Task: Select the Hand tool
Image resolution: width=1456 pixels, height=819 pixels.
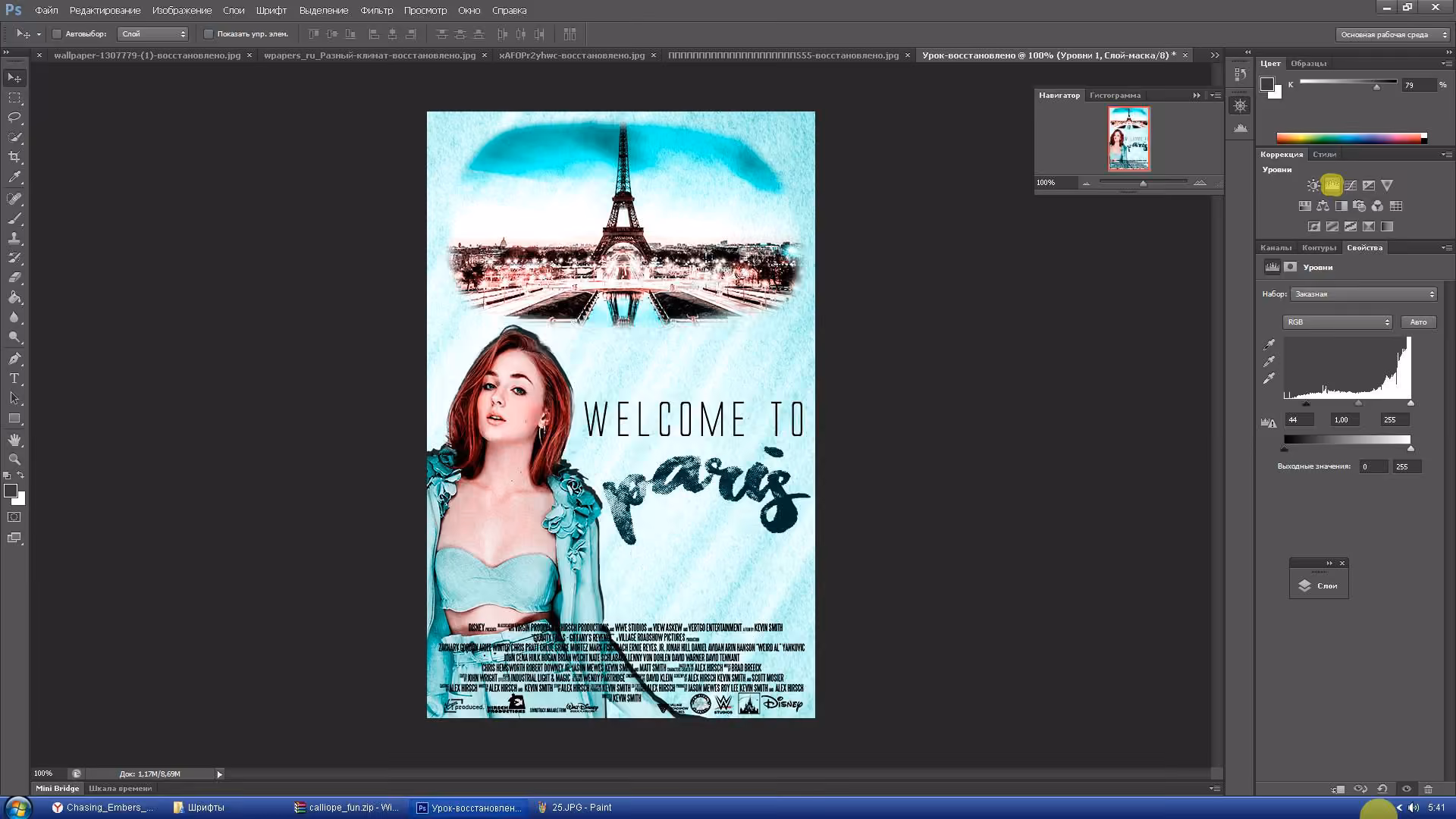Action: click(x=14, y=440)
